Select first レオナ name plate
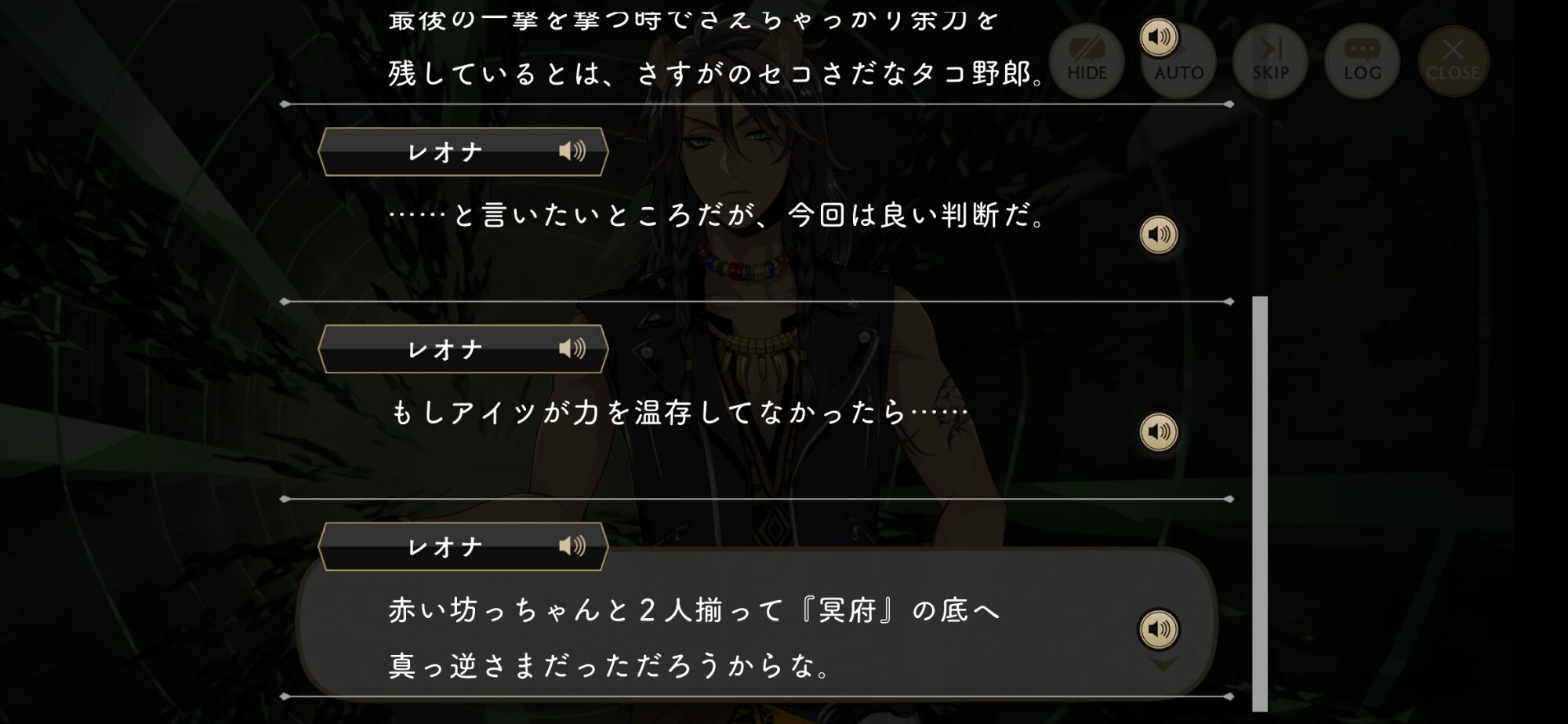The height and width of the screenshot is (724, 1568). coord(463,151)
